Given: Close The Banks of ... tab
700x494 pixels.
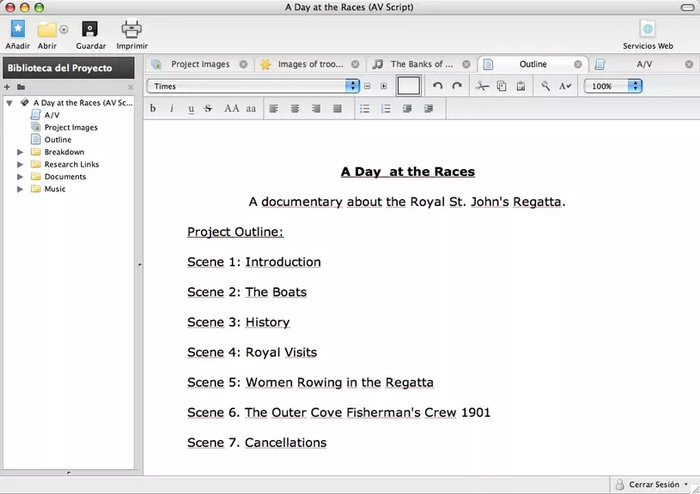Looking at the screenshot, I should (466, 64).
